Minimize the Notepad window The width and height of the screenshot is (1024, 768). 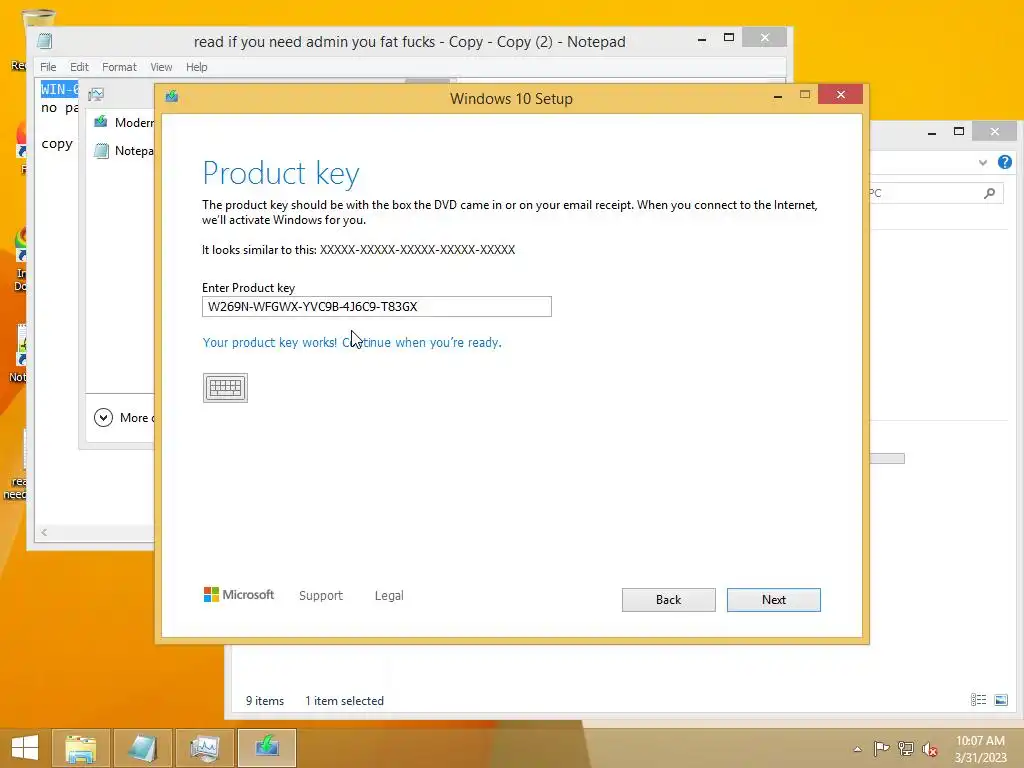pyautogui.click(x=702, y=39)
